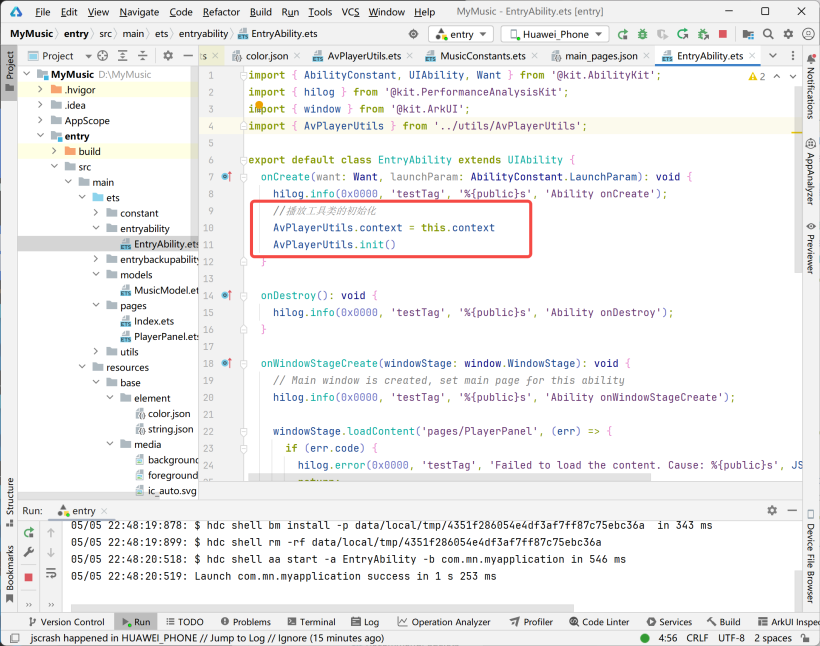The width and height of the screenshot is (820, 646).
Task: Expand the utils folder
Action: click(x=96, y=352)
